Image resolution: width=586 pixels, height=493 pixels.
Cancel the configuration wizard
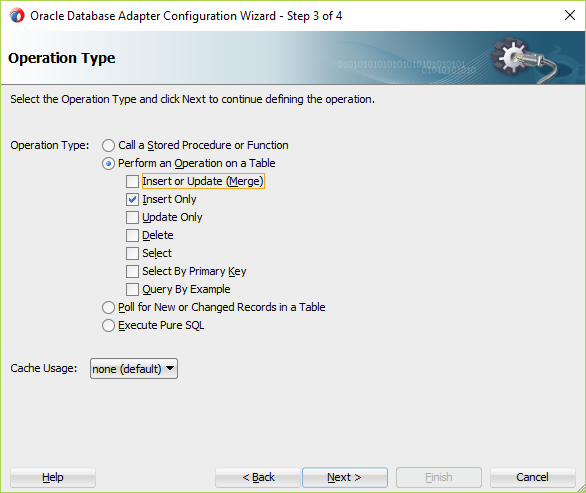tap(532, 477)
